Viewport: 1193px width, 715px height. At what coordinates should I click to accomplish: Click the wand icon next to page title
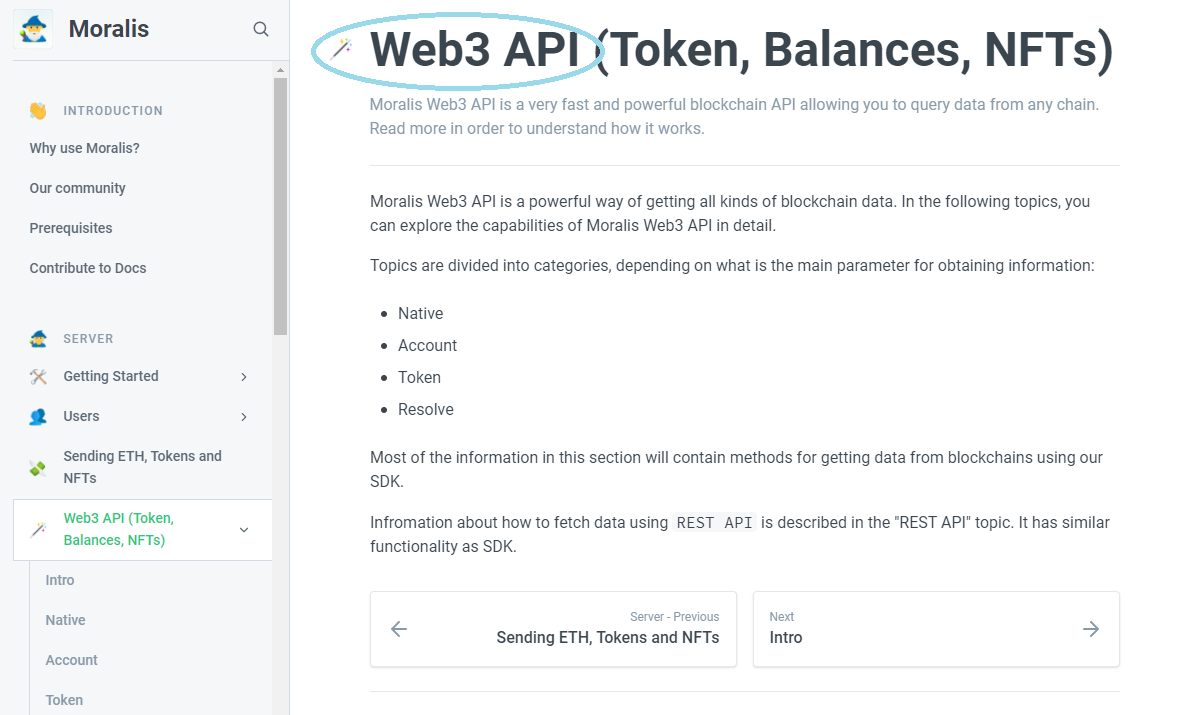pos(341,48)
